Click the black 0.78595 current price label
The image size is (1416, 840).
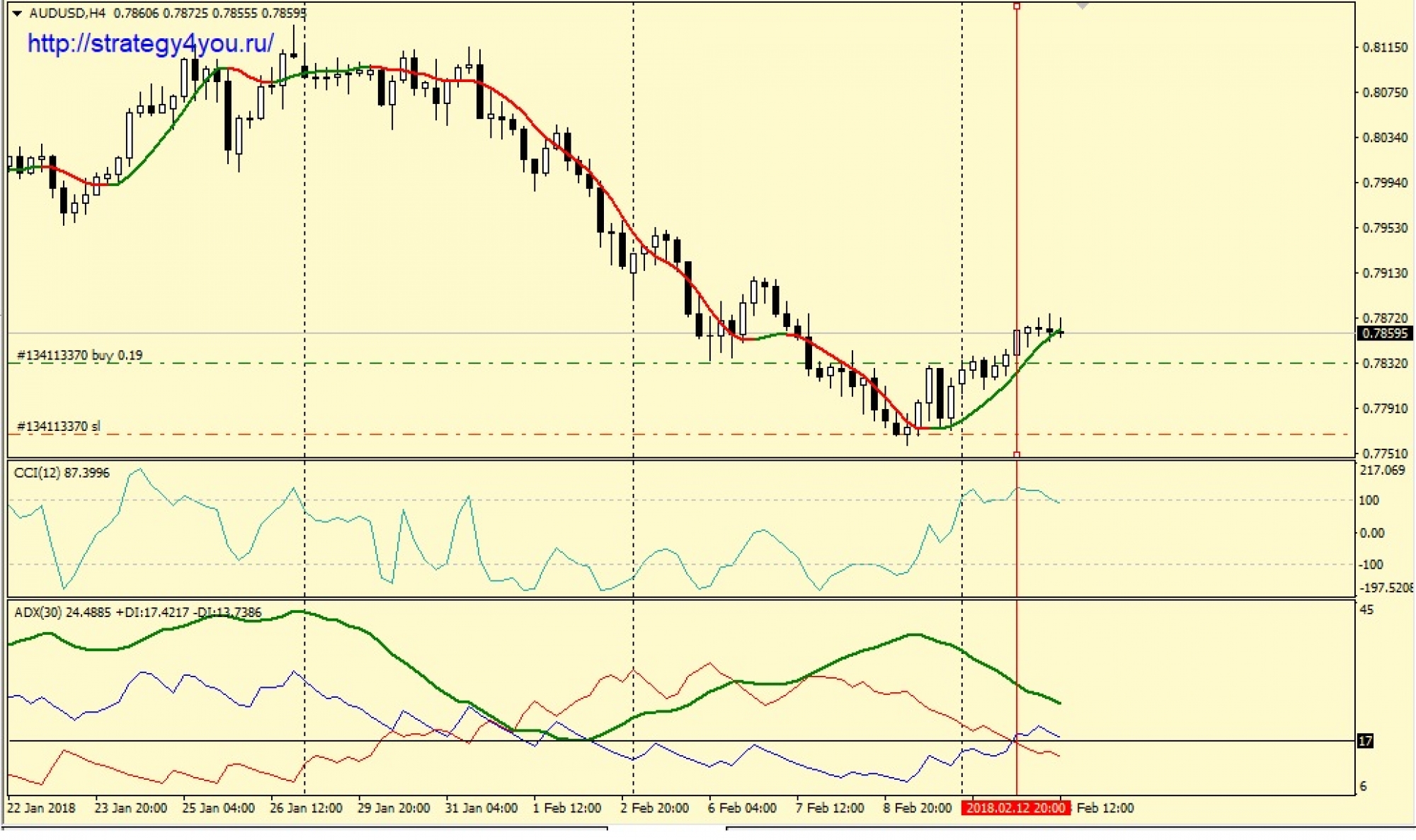(1384, 333)
